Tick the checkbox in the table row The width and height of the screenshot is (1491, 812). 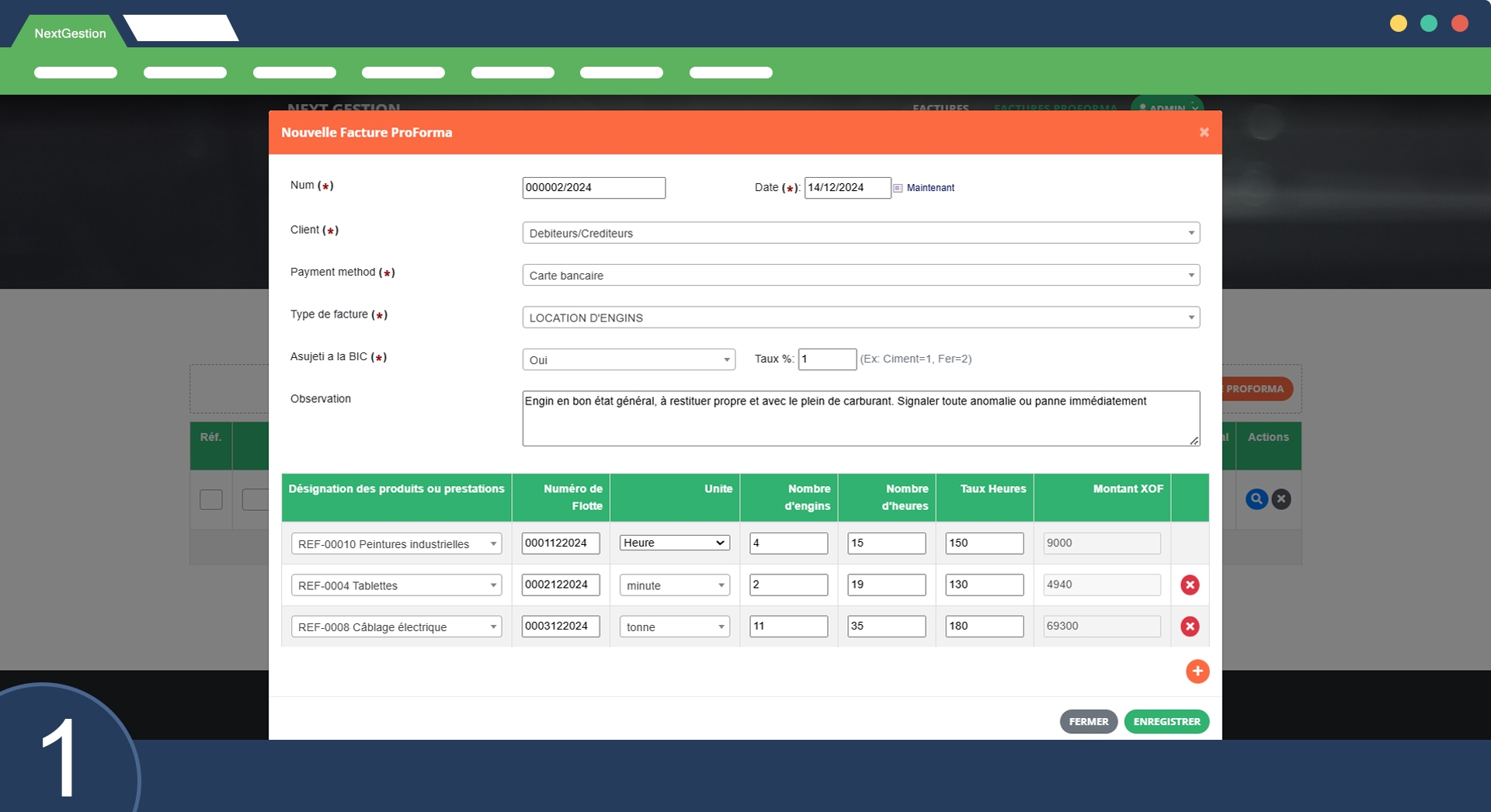pos(211,499)
